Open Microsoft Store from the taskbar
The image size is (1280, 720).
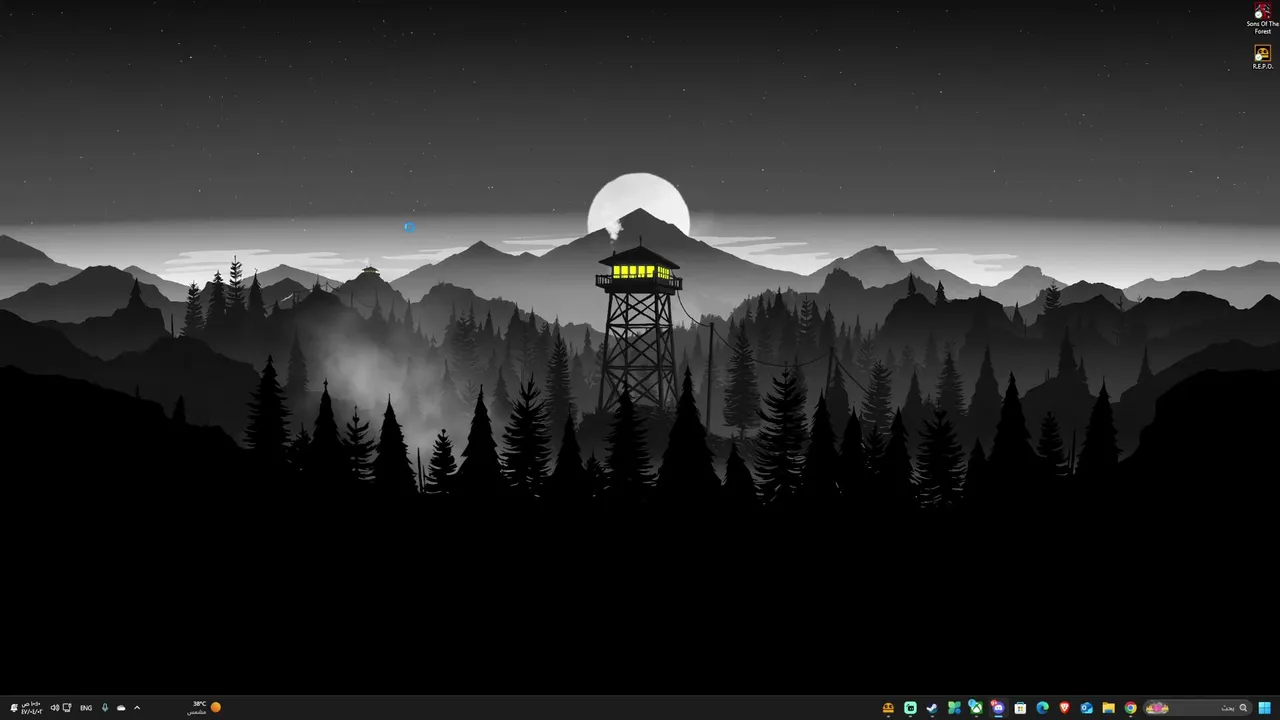click(1020, 708)
